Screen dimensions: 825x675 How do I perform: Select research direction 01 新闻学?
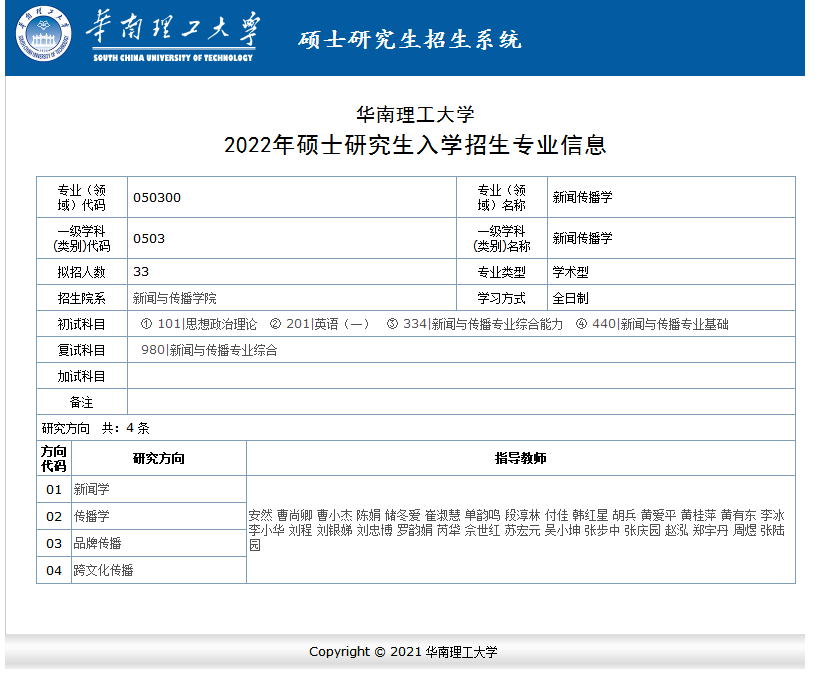91,489
